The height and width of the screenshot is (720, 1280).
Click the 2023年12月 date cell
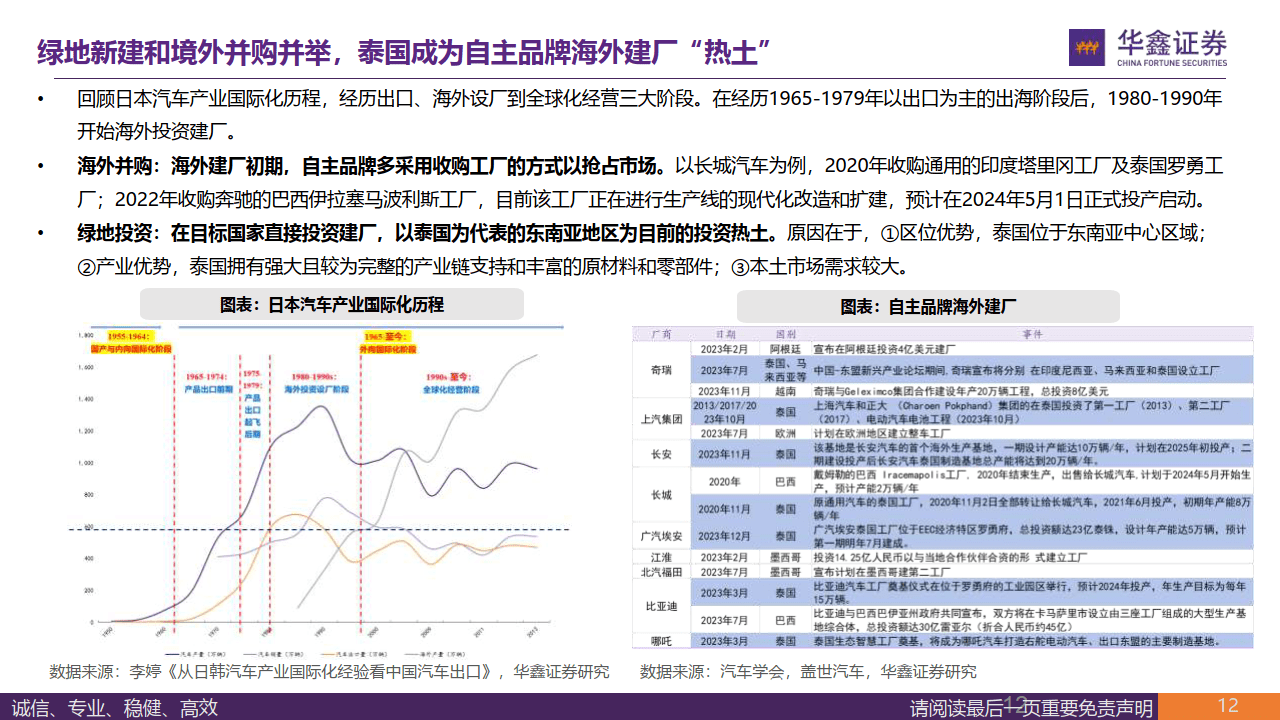(x=726, y=535)
